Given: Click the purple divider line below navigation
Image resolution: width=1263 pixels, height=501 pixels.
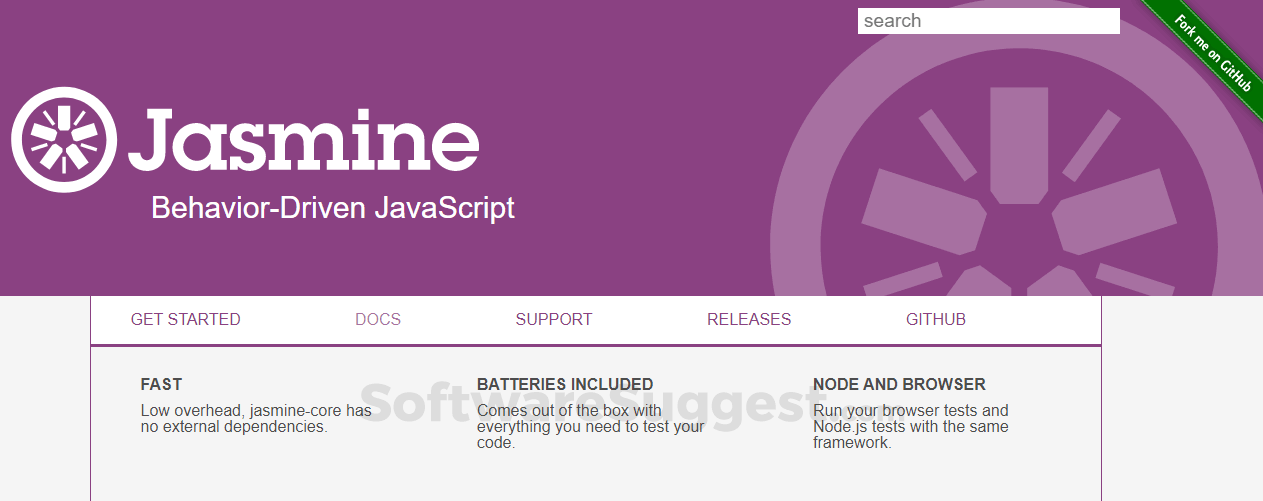Looking at the screenshot, I should tap(595, 345).
